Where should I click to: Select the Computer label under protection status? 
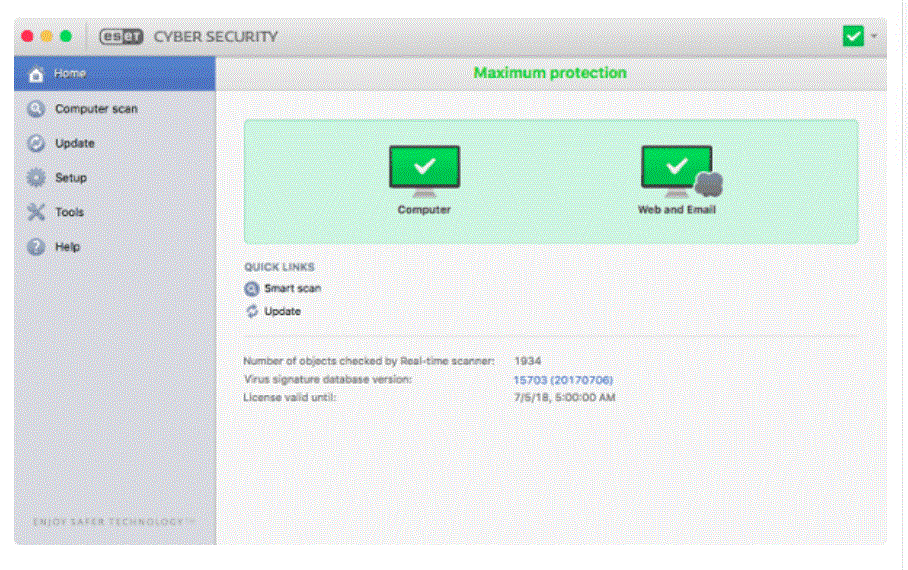424,210
